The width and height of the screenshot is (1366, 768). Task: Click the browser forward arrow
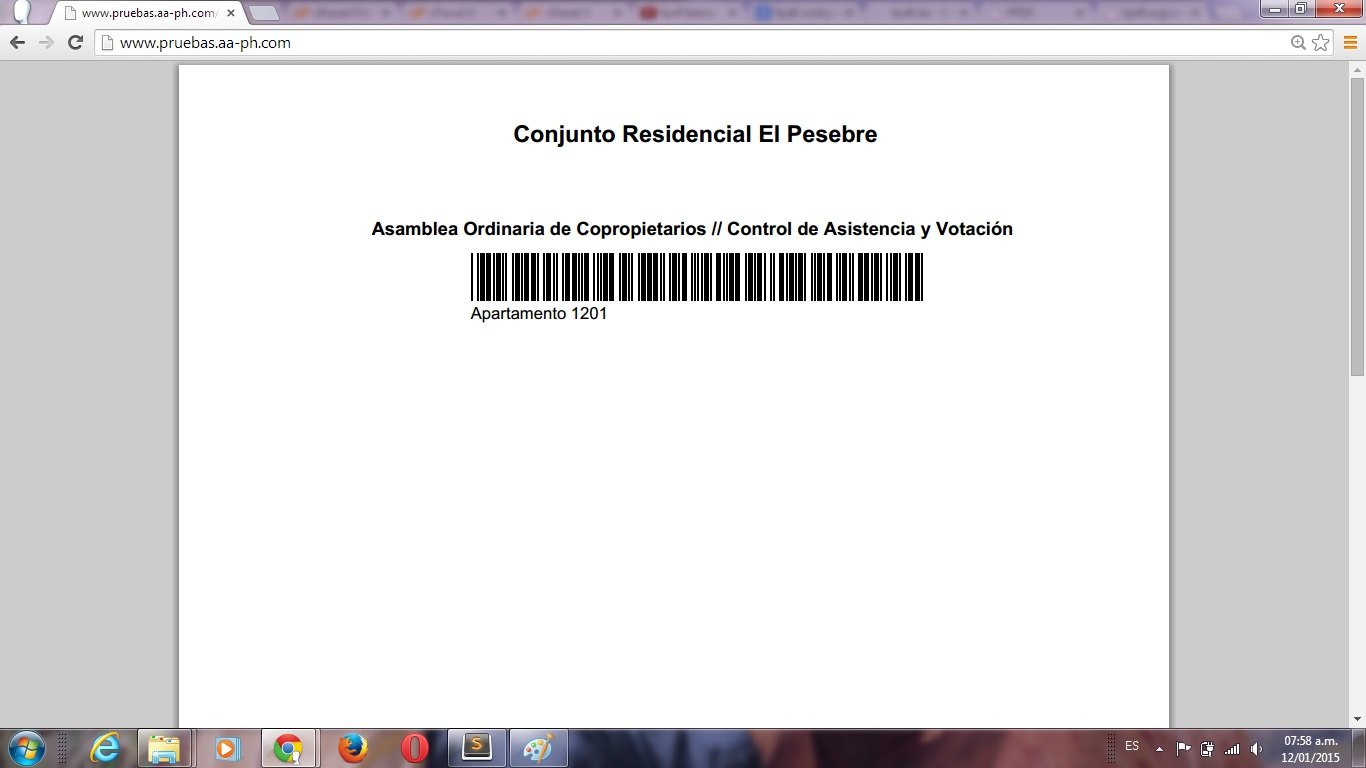46,43
